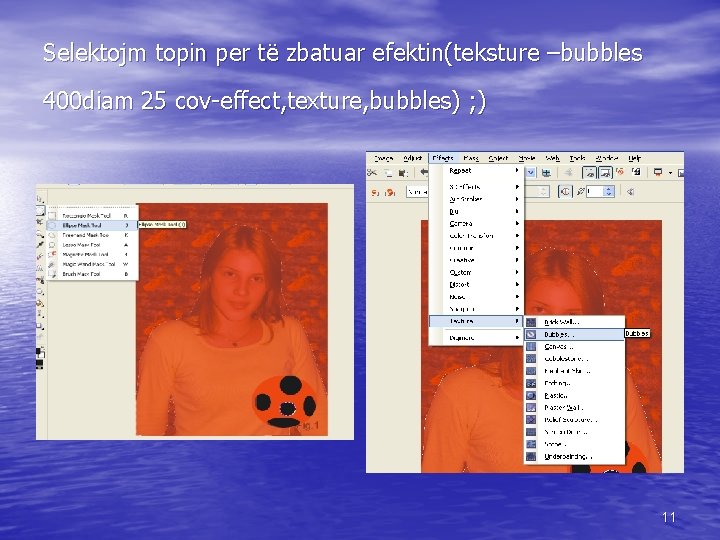Click the Copy toolbar icon
720x540 pixels.
[388, 173]
